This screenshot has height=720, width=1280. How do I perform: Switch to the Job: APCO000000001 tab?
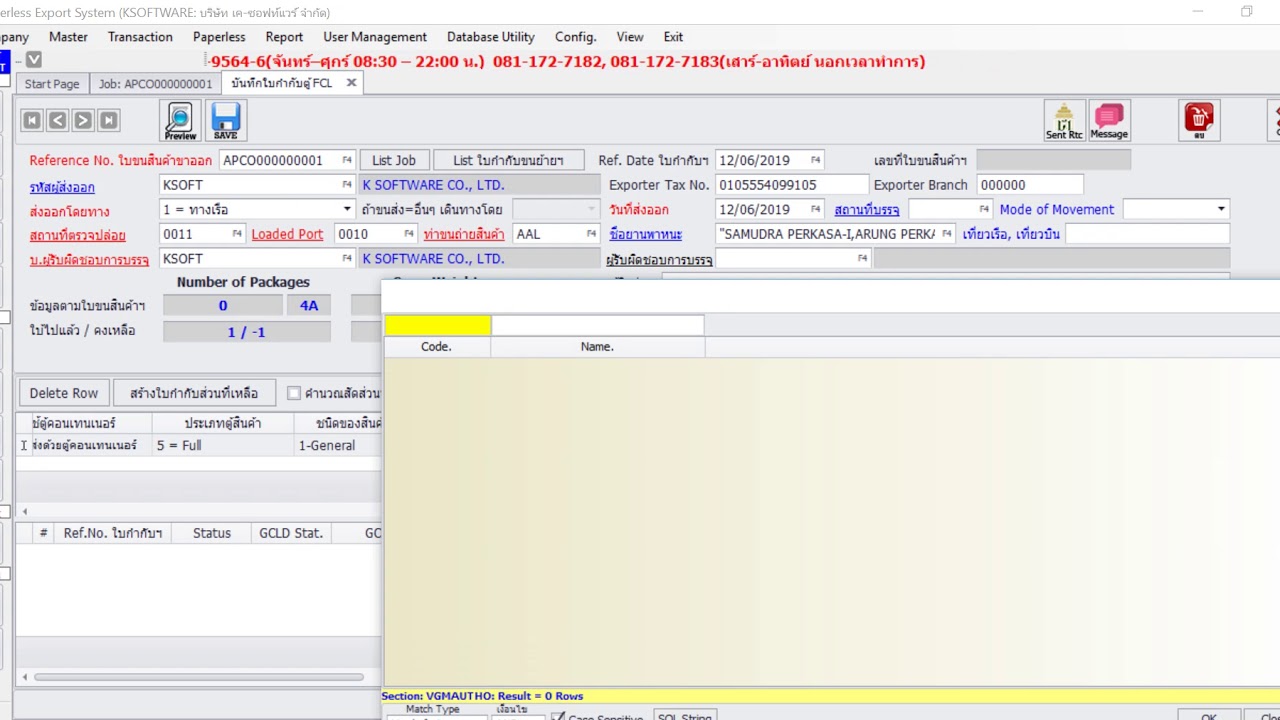tap(155, 84)
